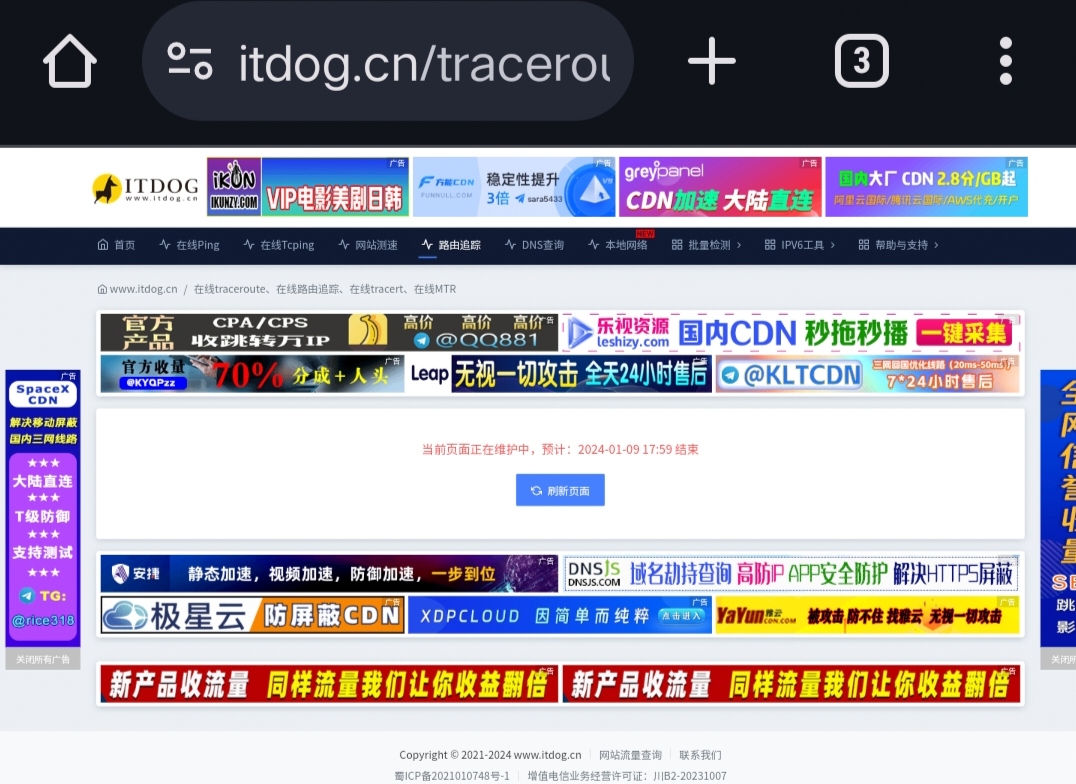
Task: Switch to the 网站测速 section
Action: click(x=367, y=244)
